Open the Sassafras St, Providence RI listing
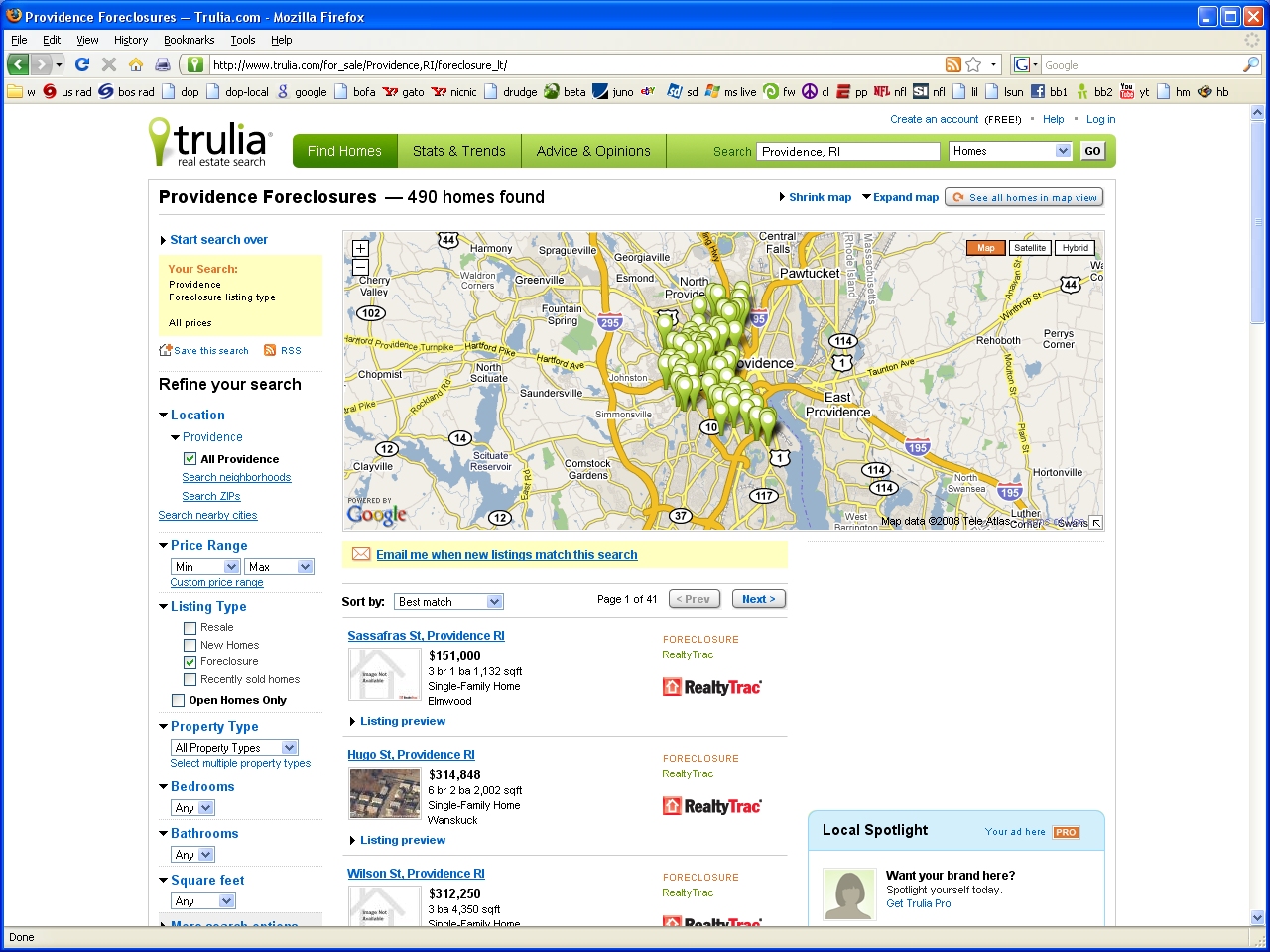The height and width of the screenshot is (952, 1270). pyautogui.click(x=426, y=636)
